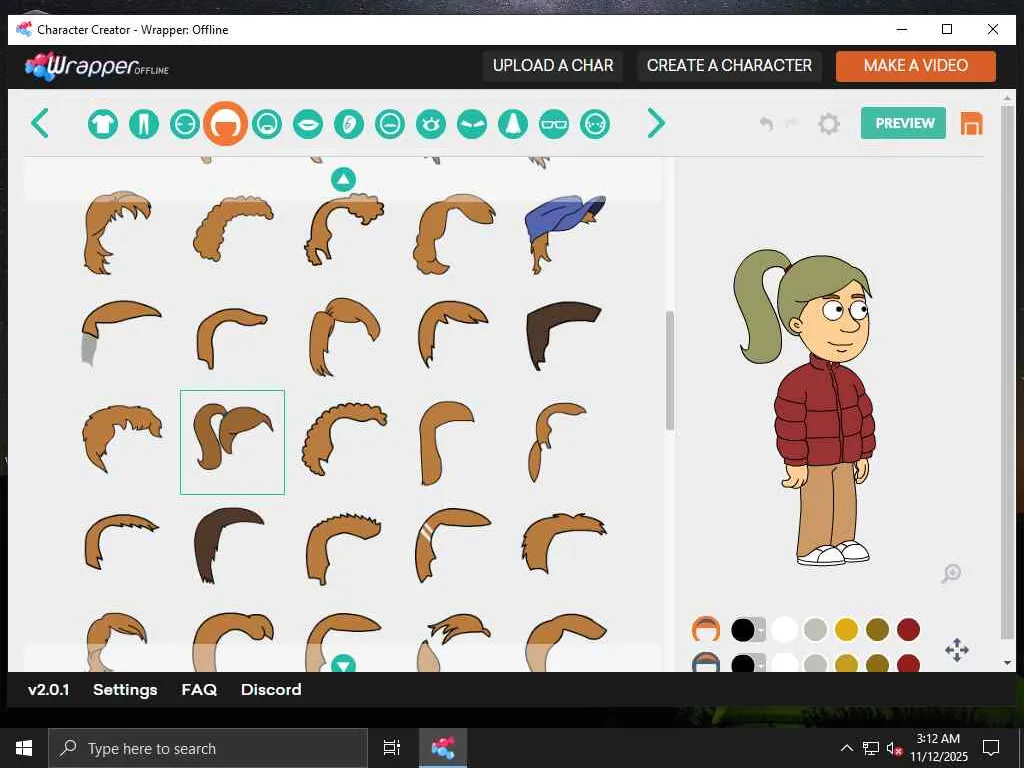Pick the red hair color swatch
The width and height of the screenshot is (1024, 768).
point(908,630)
